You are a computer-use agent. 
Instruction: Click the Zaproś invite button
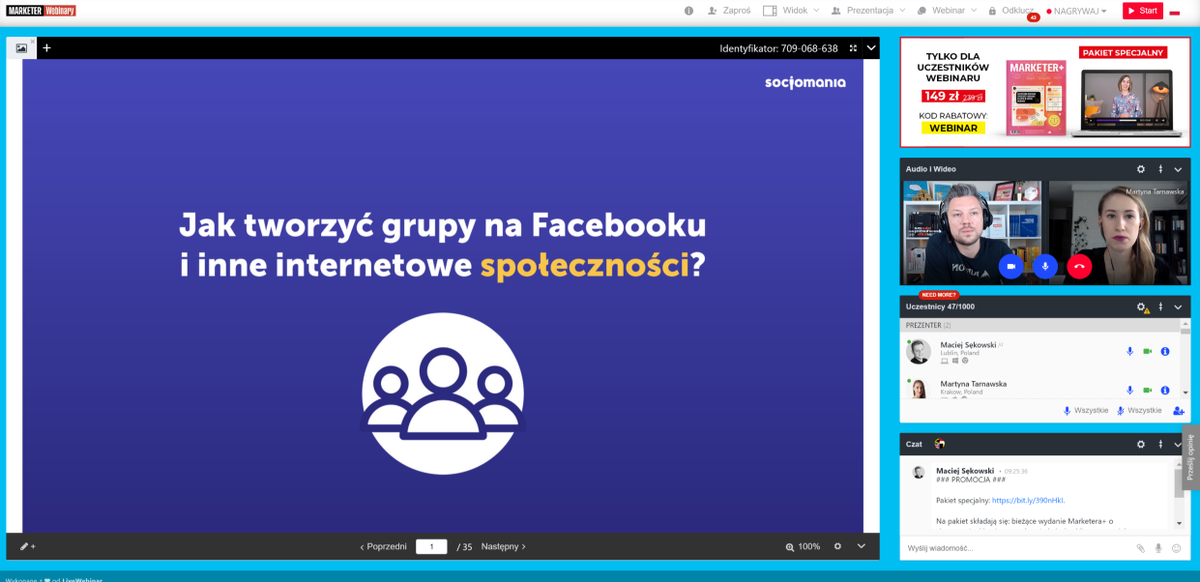pos(728,11)
